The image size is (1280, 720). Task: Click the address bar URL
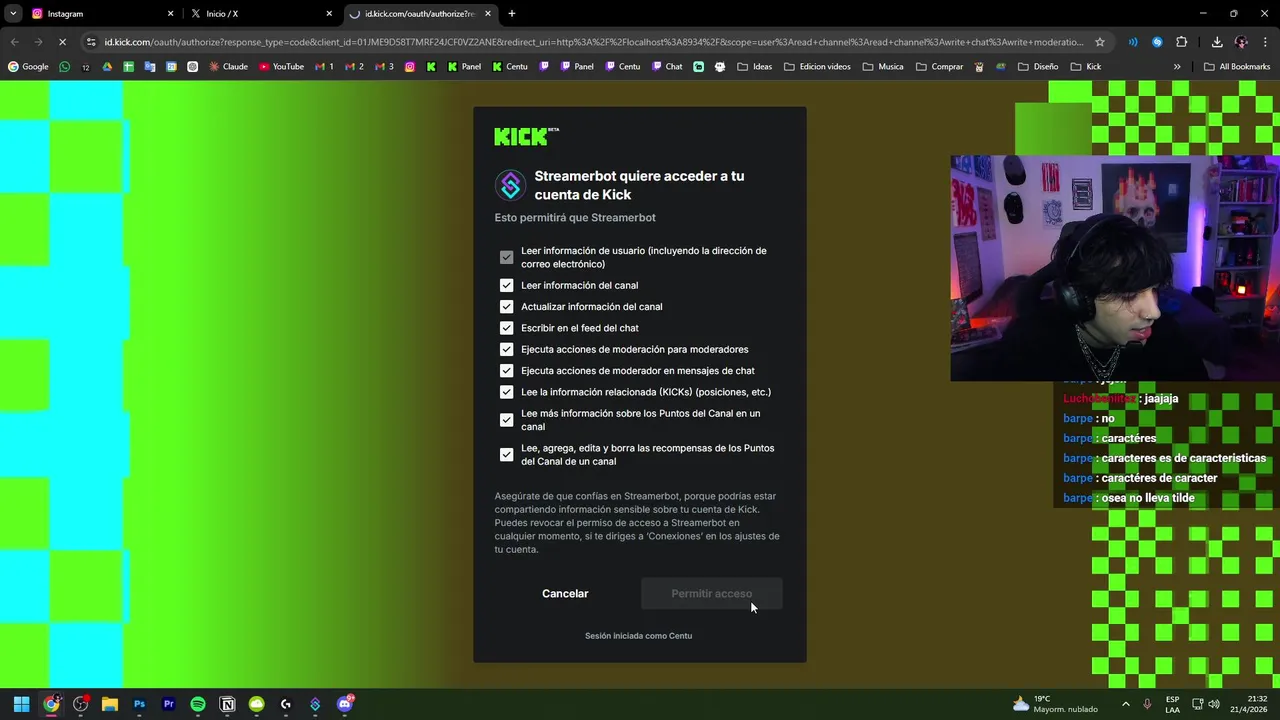point(594,42)
